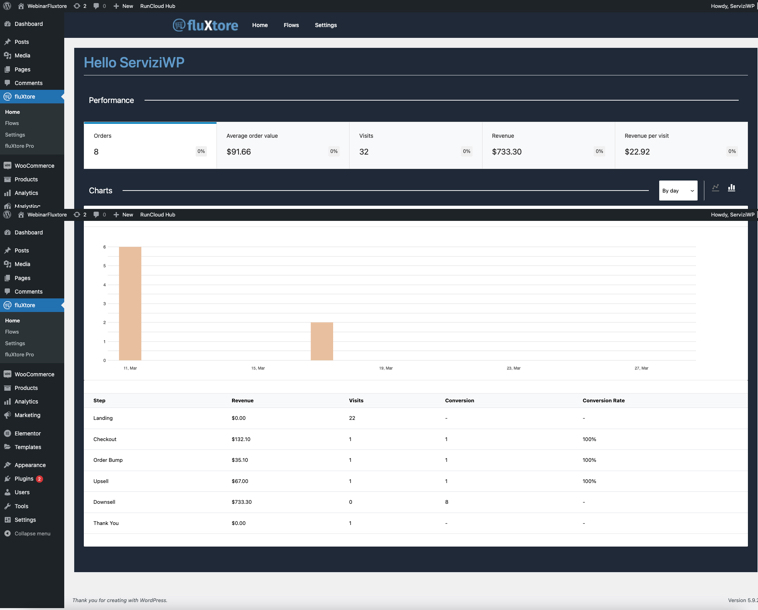Viewport: 758px width, 610px height.
Task: Select Home in the fluXtore top navigation
Action: 260,25
